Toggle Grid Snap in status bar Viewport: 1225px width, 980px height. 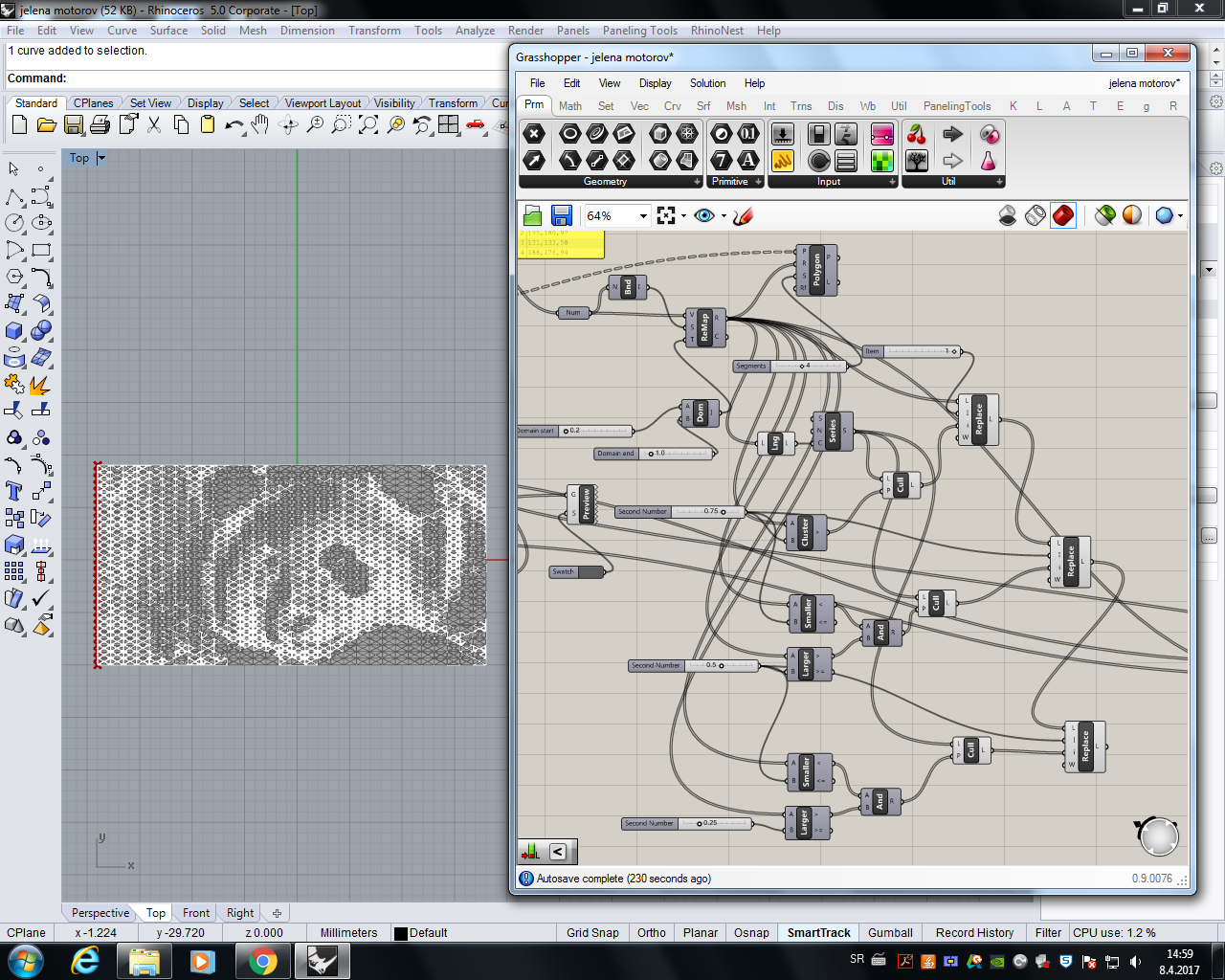click(591, 933)
